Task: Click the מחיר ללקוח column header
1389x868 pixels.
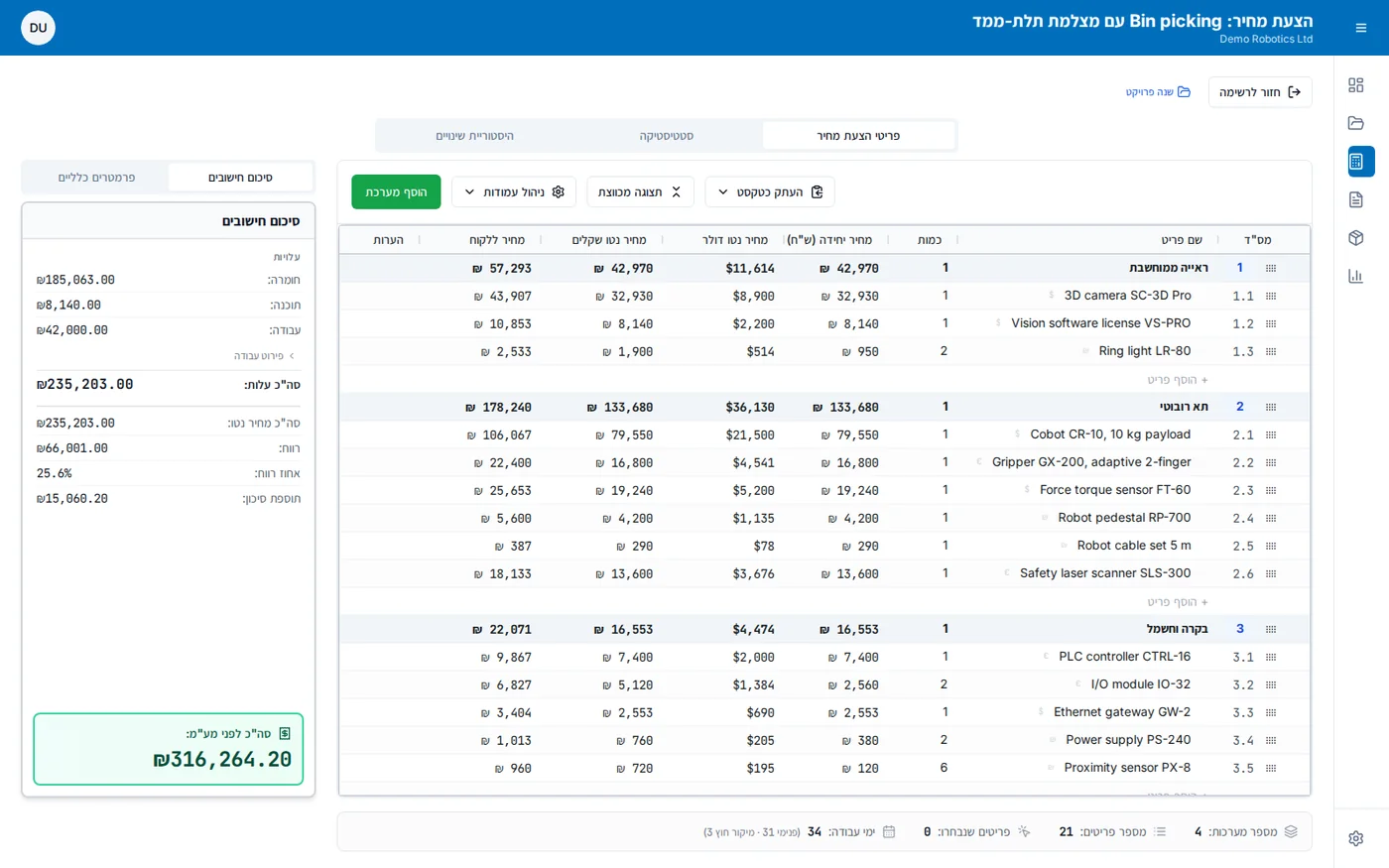Action: [x=497, y=240]
